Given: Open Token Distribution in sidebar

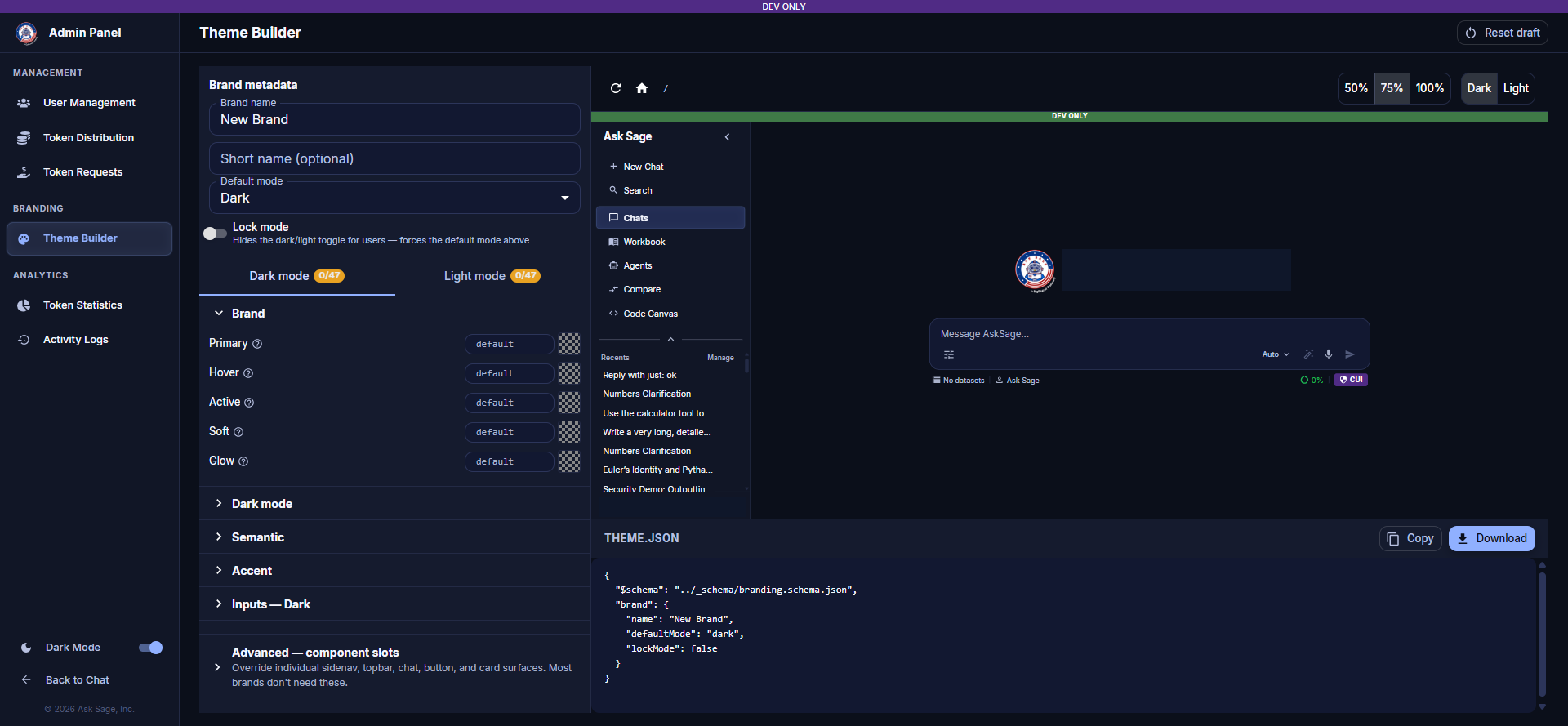Looking at the screenshot, I should click(x=89, y=138).
